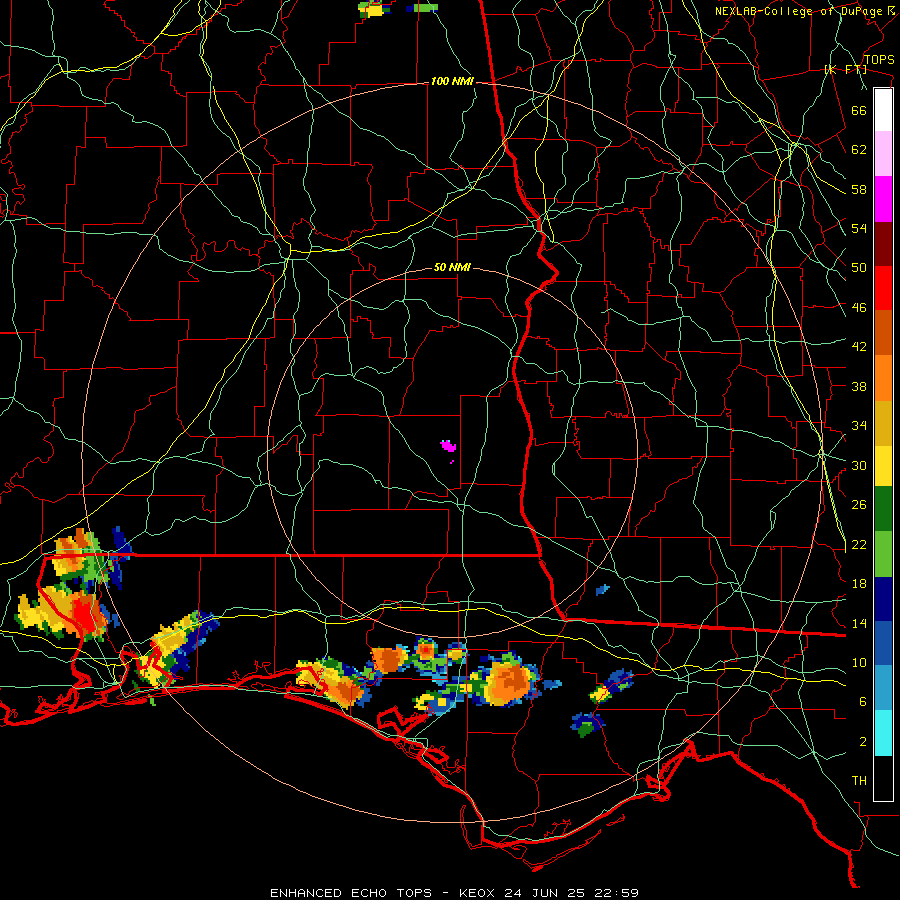Viewport: 900px width, 900px height.
Task: Click the bright red legend swatch
Action: point(883,288)
